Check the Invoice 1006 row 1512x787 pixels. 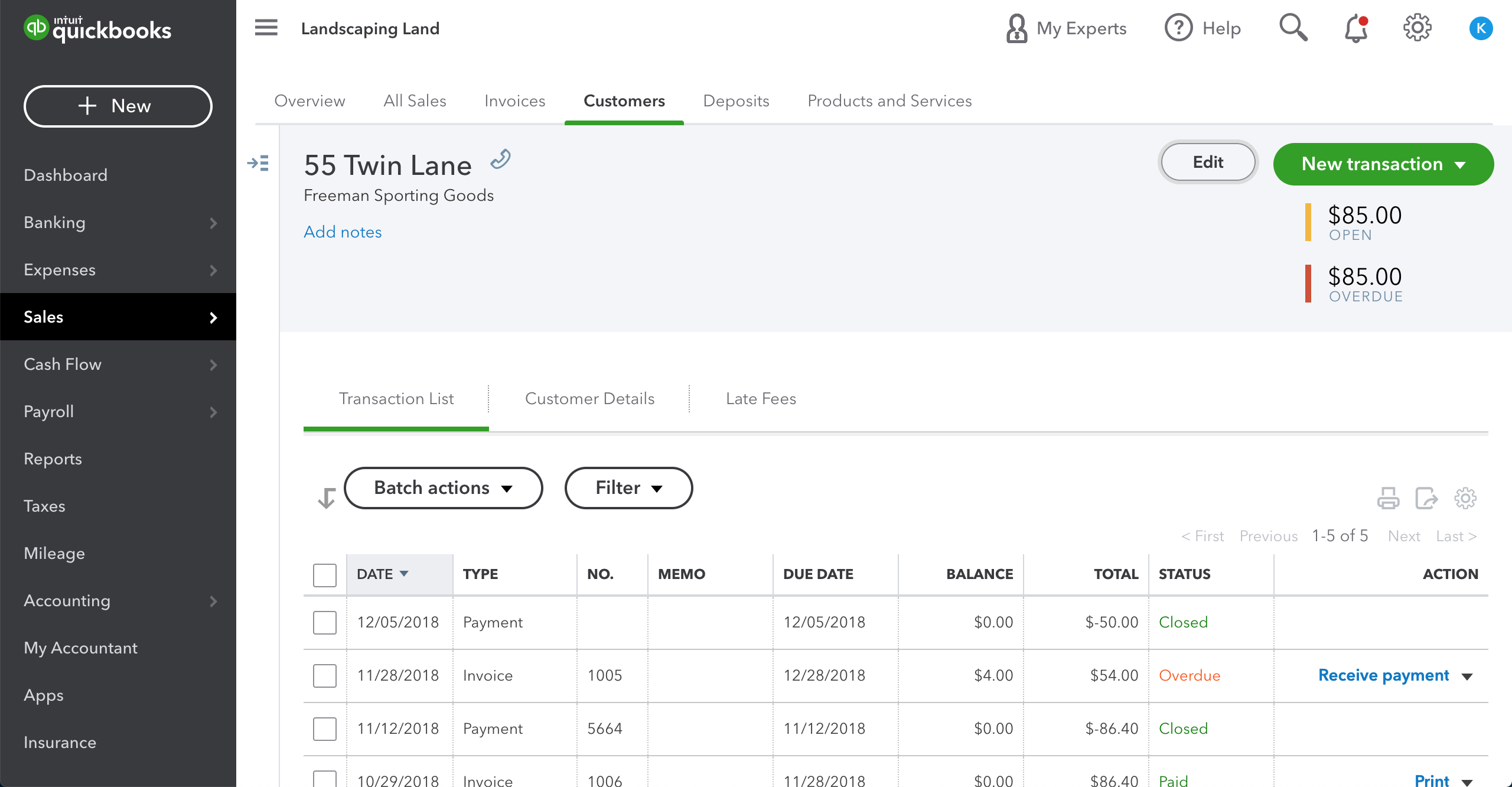(325, 779)
